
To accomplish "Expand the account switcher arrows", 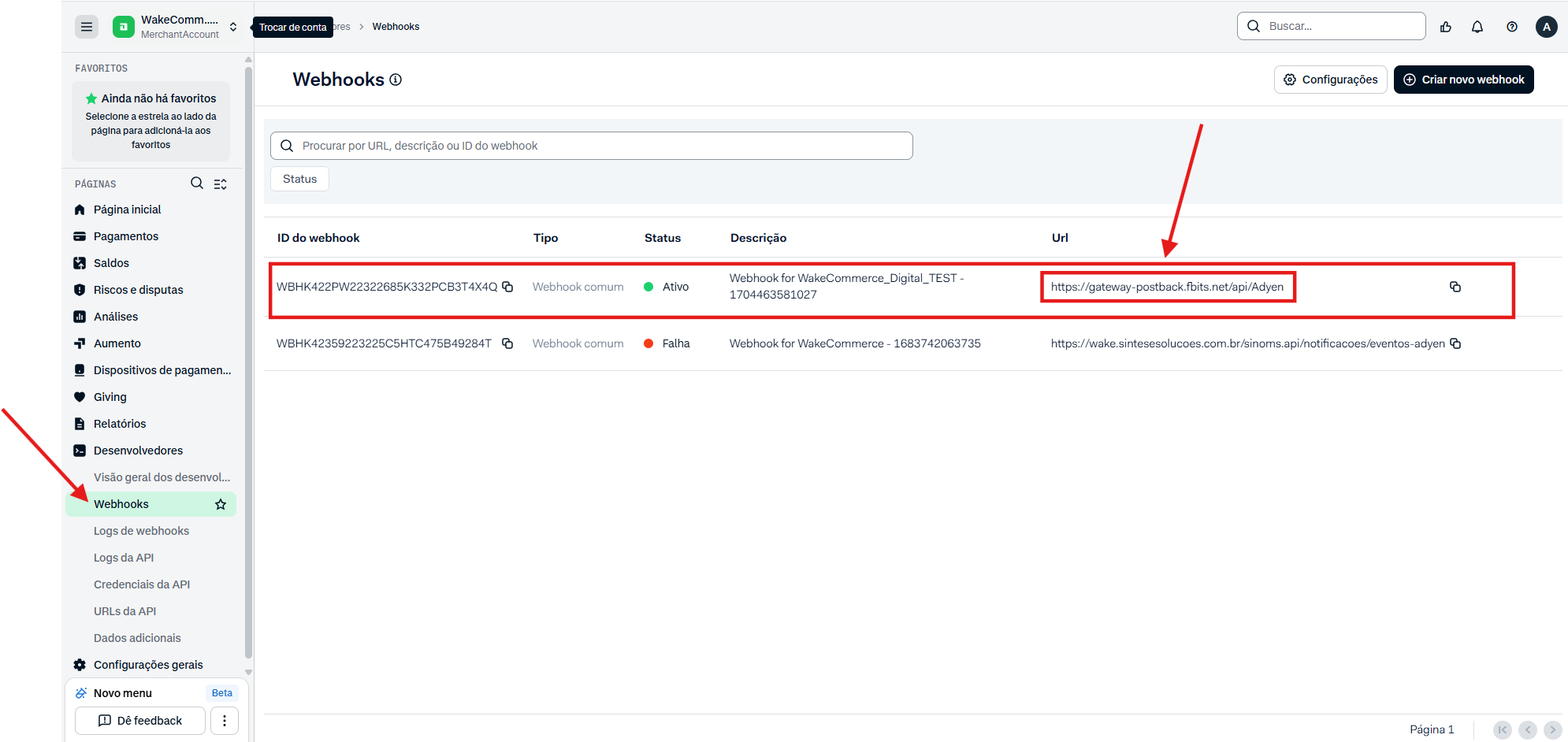I will pyautogui.click(x=233, y=27).
